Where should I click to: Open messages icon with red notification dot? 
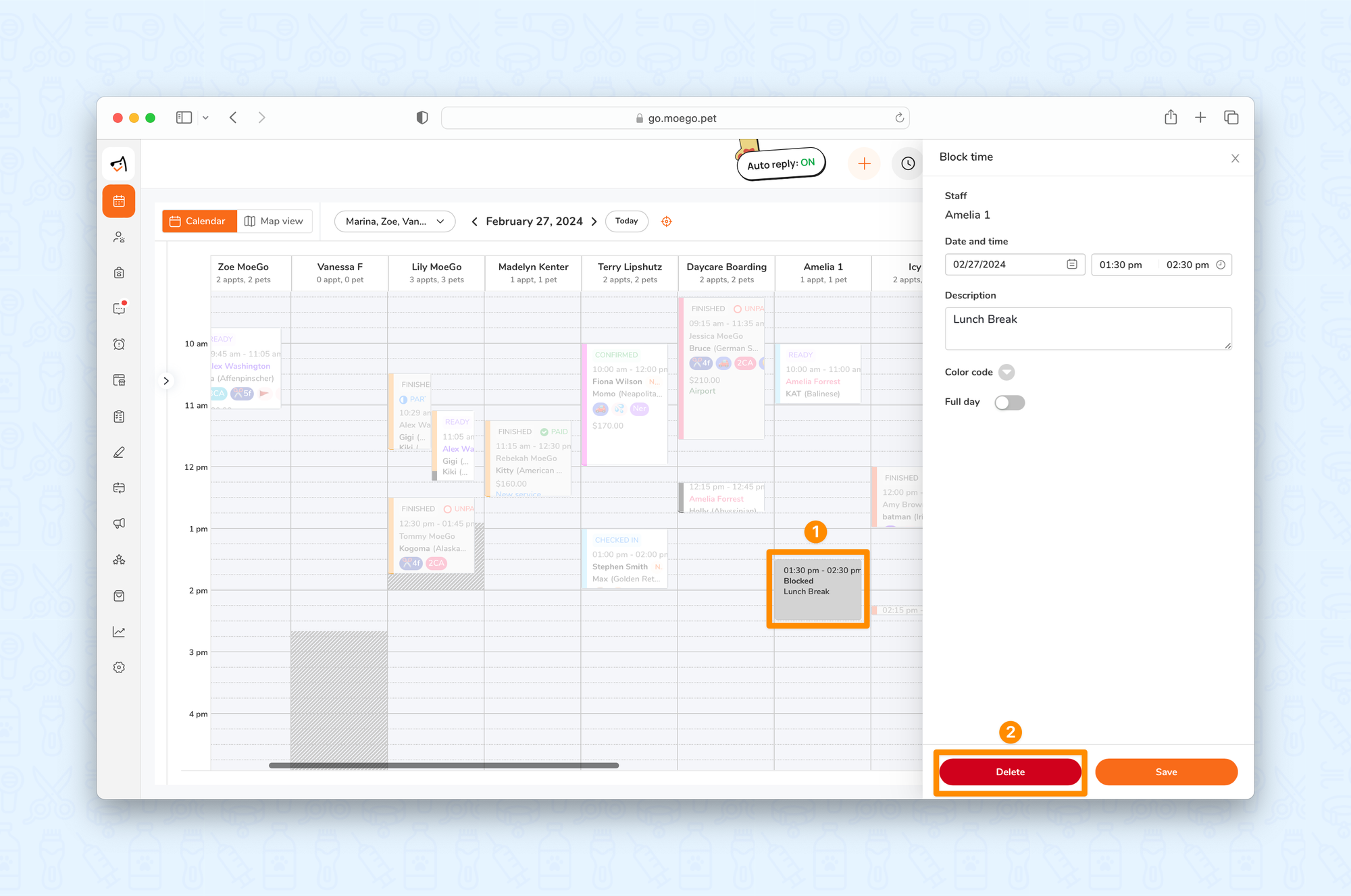[119, 309]
